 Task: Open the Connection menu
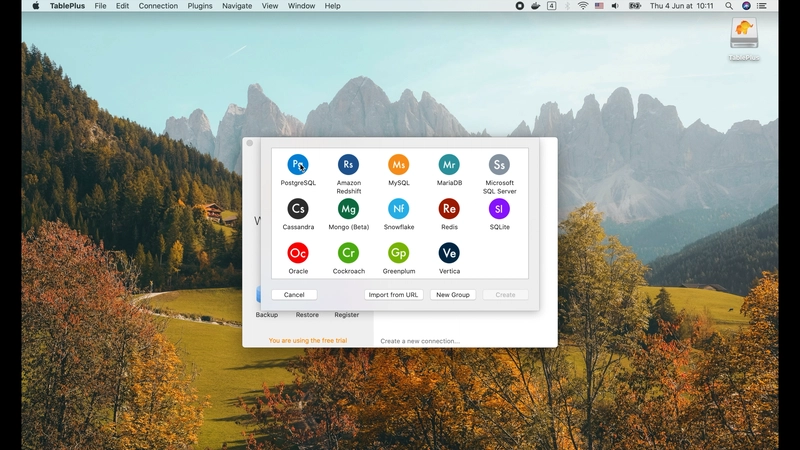tap(158, 6)
